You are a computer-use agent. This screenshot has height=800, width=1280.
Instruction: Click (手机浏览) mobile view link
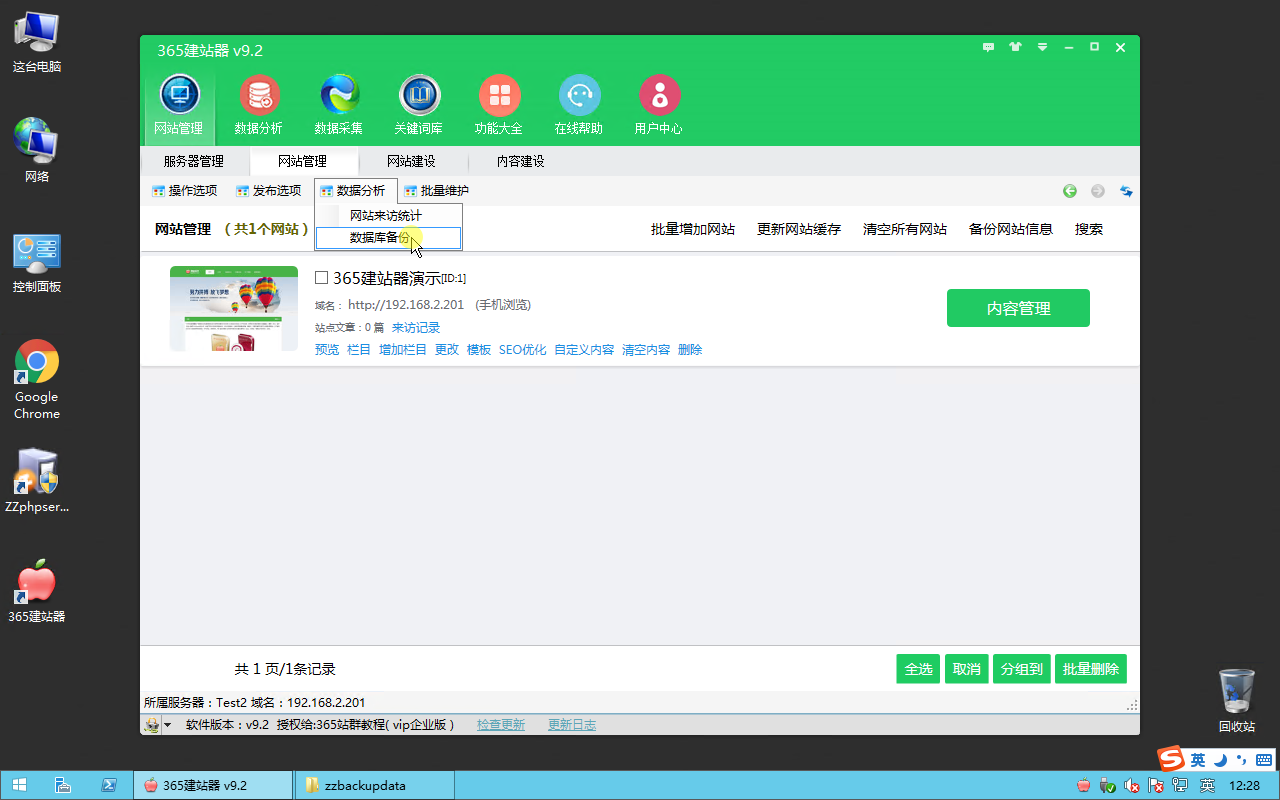(503, 305)
